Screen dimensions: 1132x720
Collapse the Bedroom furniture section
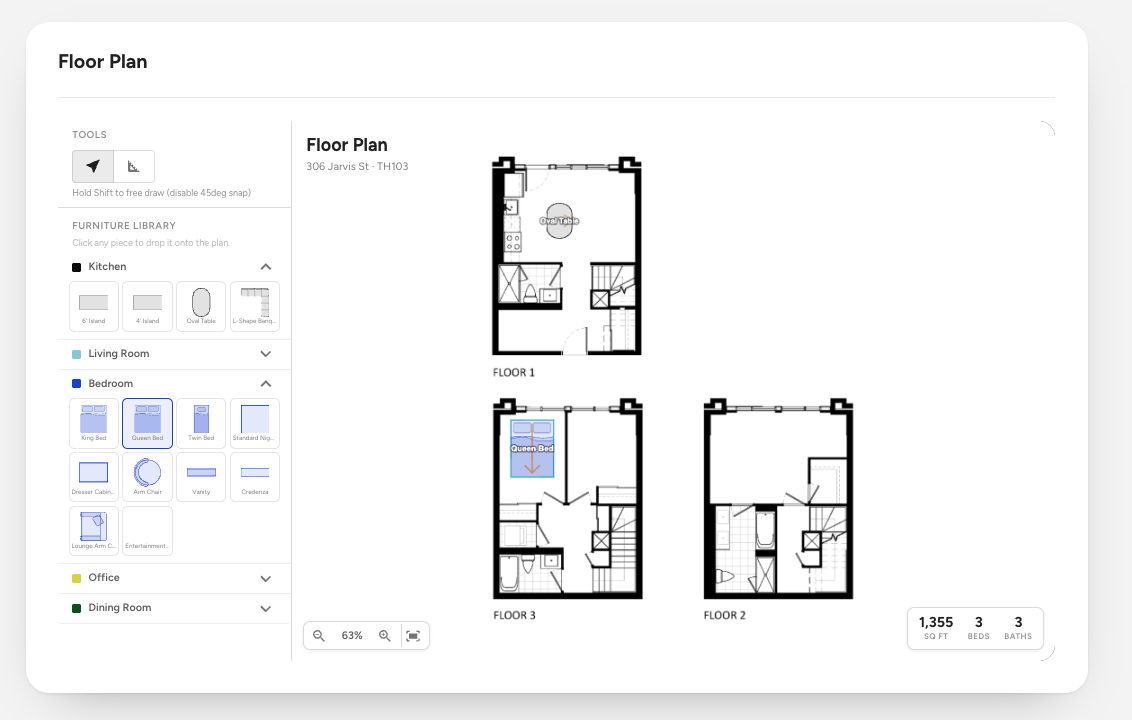pos(266,383)
